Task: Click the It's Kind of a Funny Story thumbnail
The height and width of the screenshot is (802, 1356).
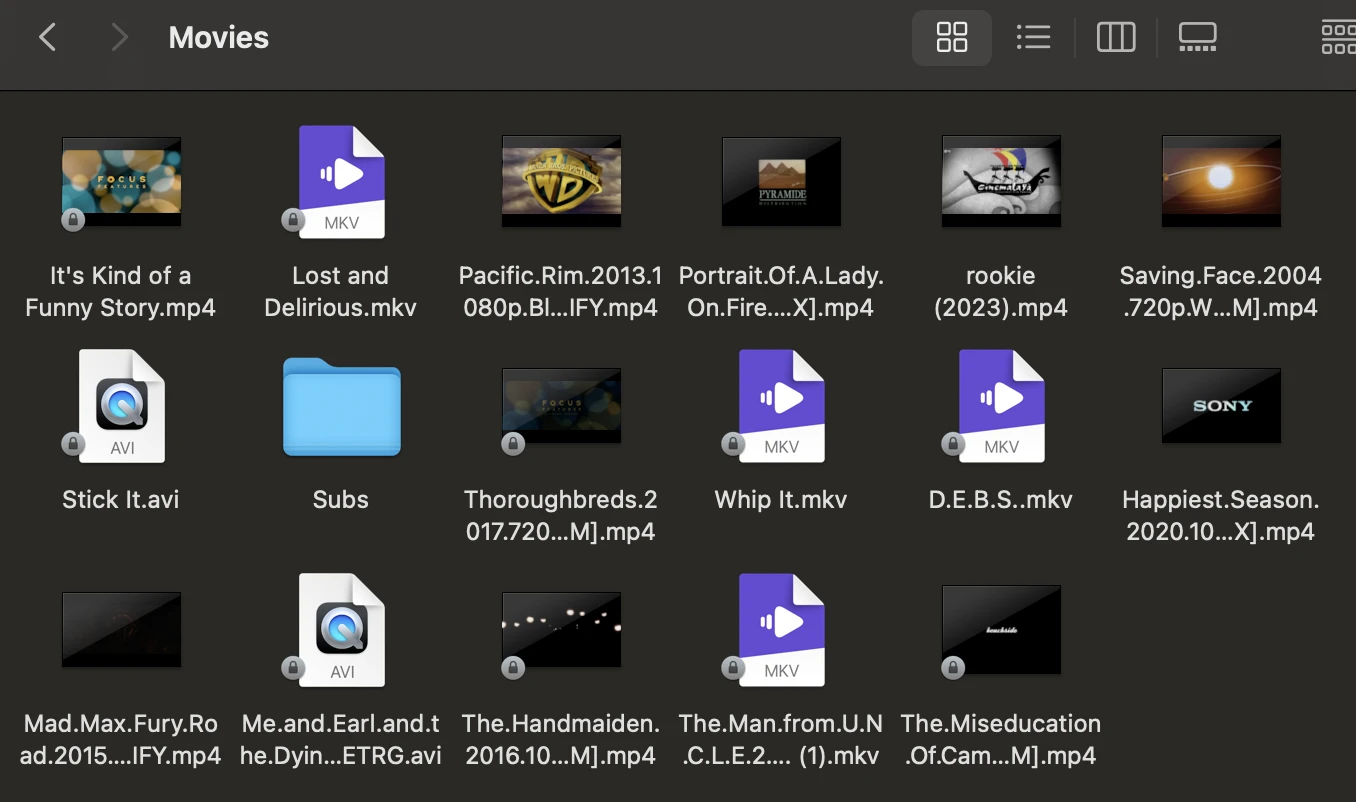Action: pos(121,180)
